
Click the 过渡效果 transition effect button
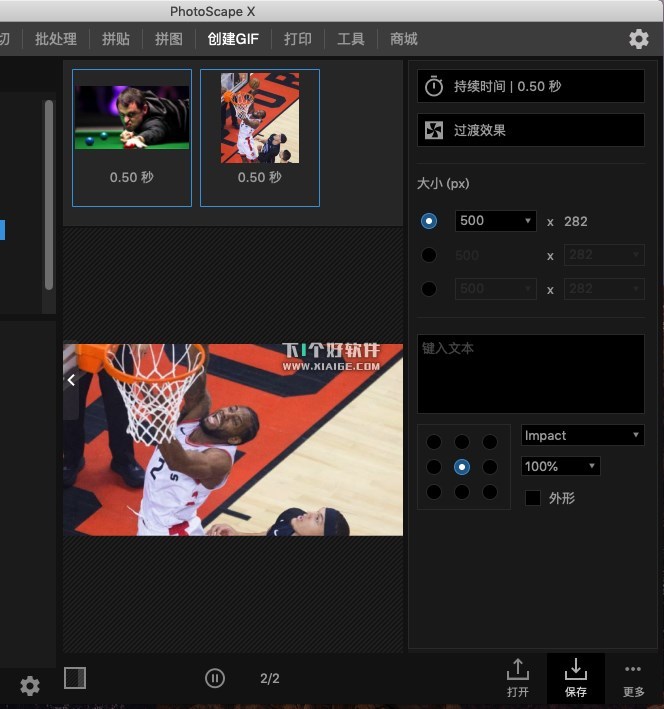coord(530,130)
